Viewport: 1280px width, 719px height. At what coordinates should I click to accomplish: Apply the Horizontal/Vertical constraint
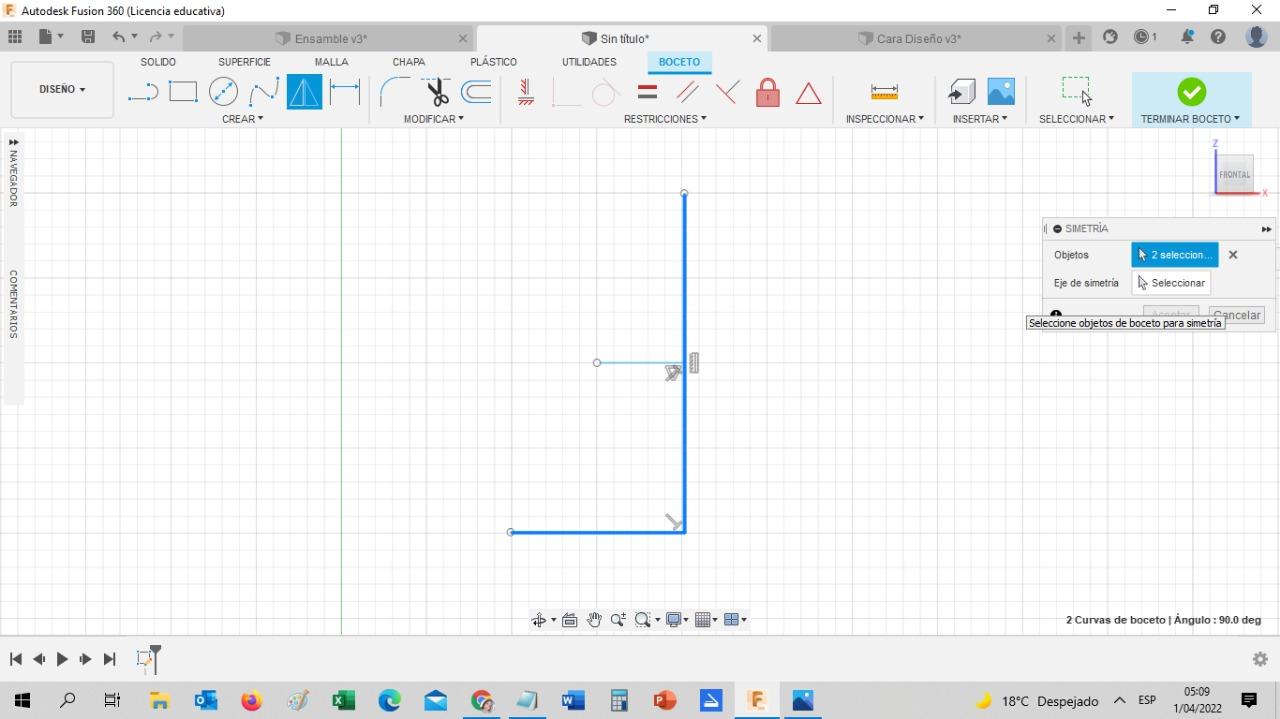click(526, 93)
